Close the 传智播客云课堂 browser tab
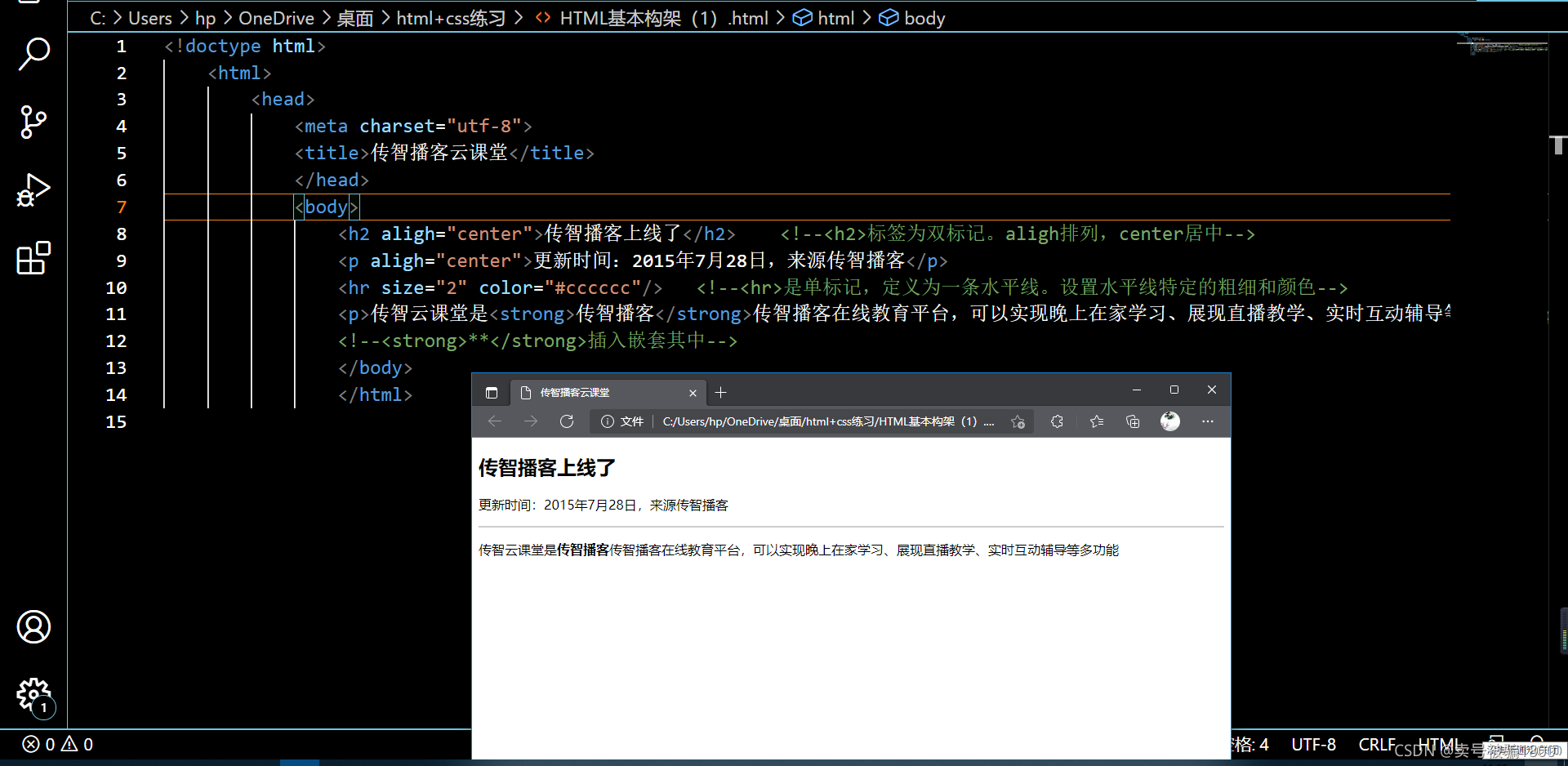The width and height of the screenshot is (1568, 766). [693, 393]
